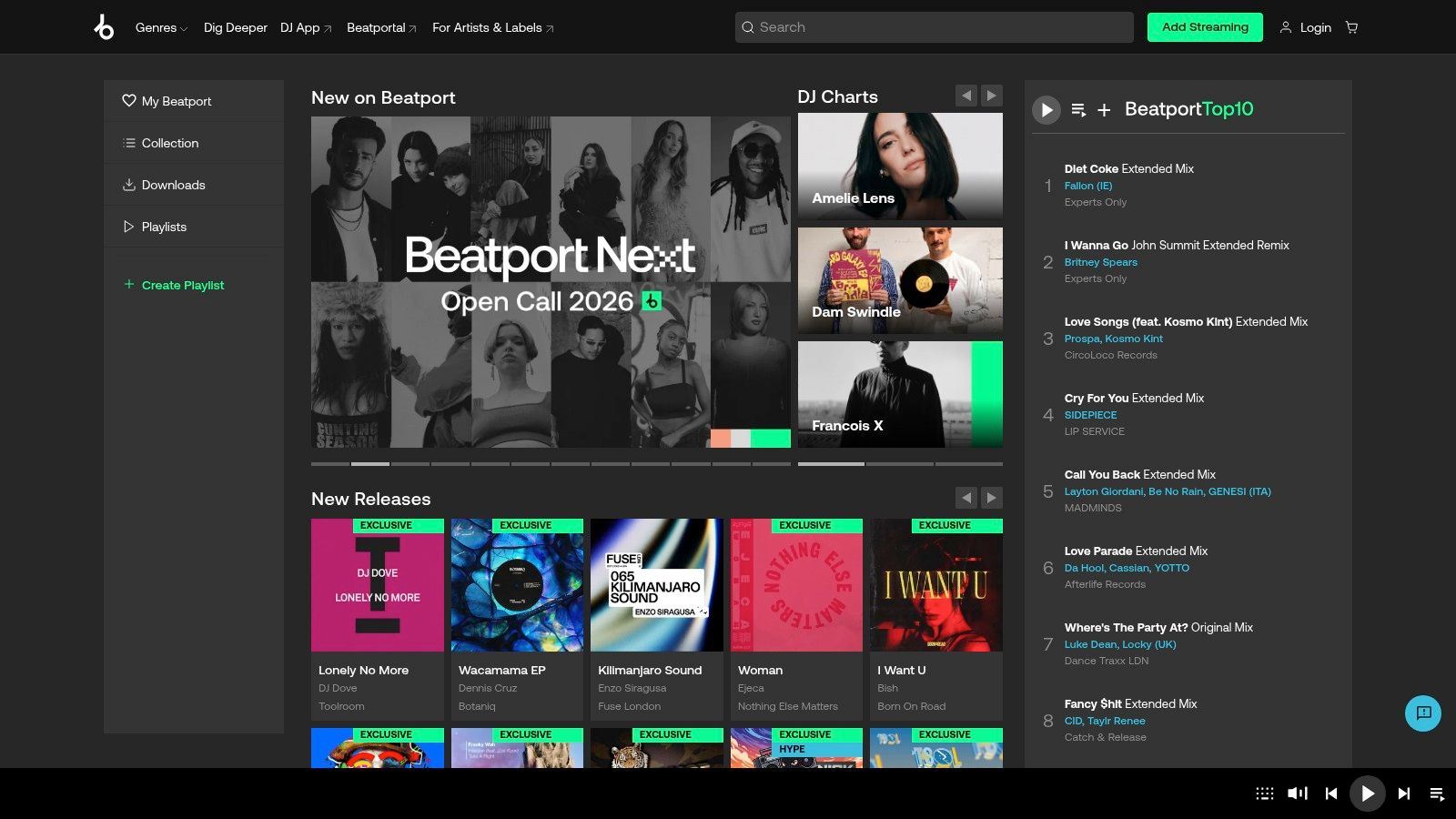Click the Beatport logo in the header
This screenshot has width=1456, height=819.
click(x=103, y=26)
